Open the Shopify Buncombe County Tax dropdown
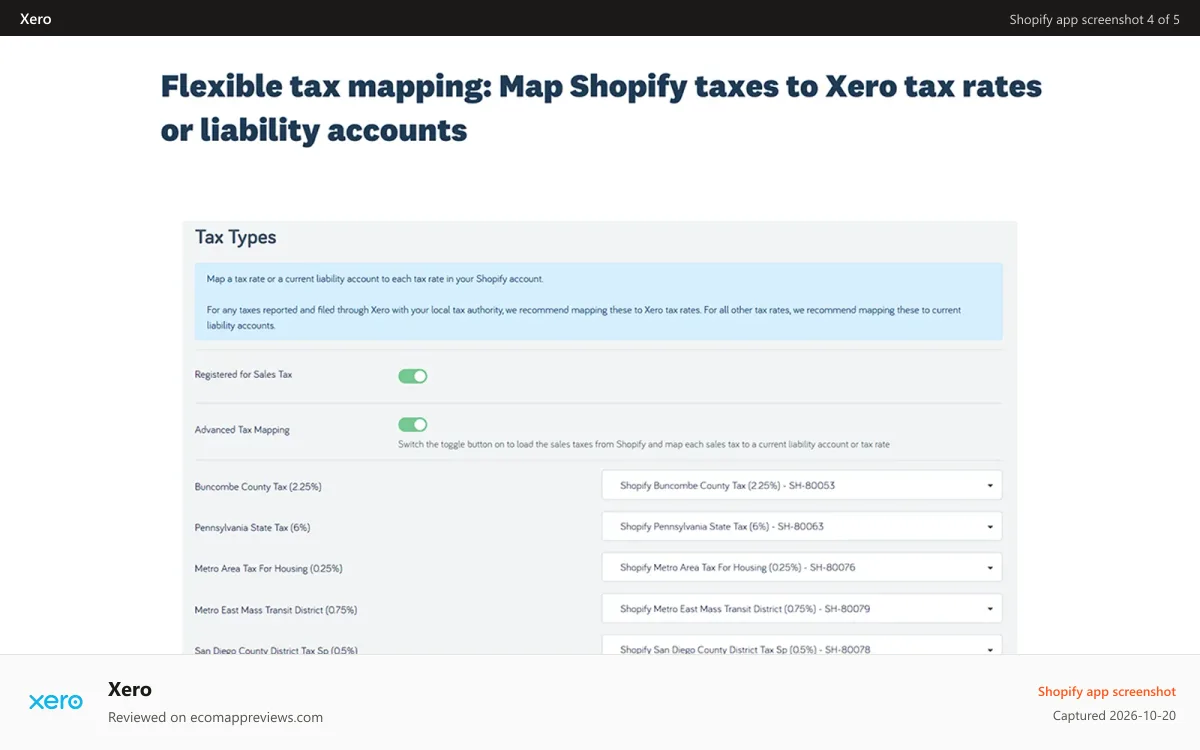This screenshot has height=750, width=1200. click(x=802, y=485)
